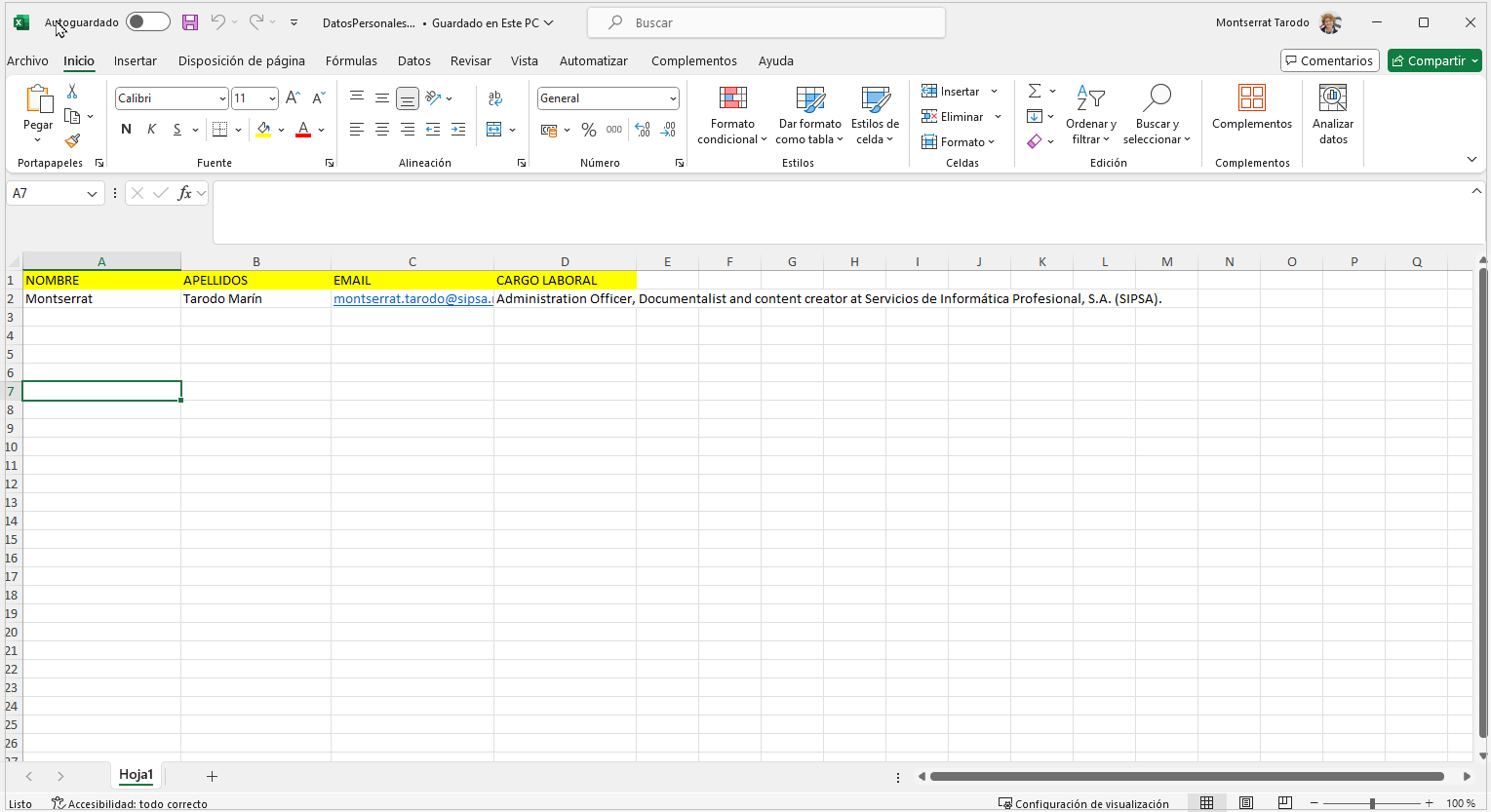Toggle bold with the N button
This screenshot has height=812, width=1491.
point(125,128)
